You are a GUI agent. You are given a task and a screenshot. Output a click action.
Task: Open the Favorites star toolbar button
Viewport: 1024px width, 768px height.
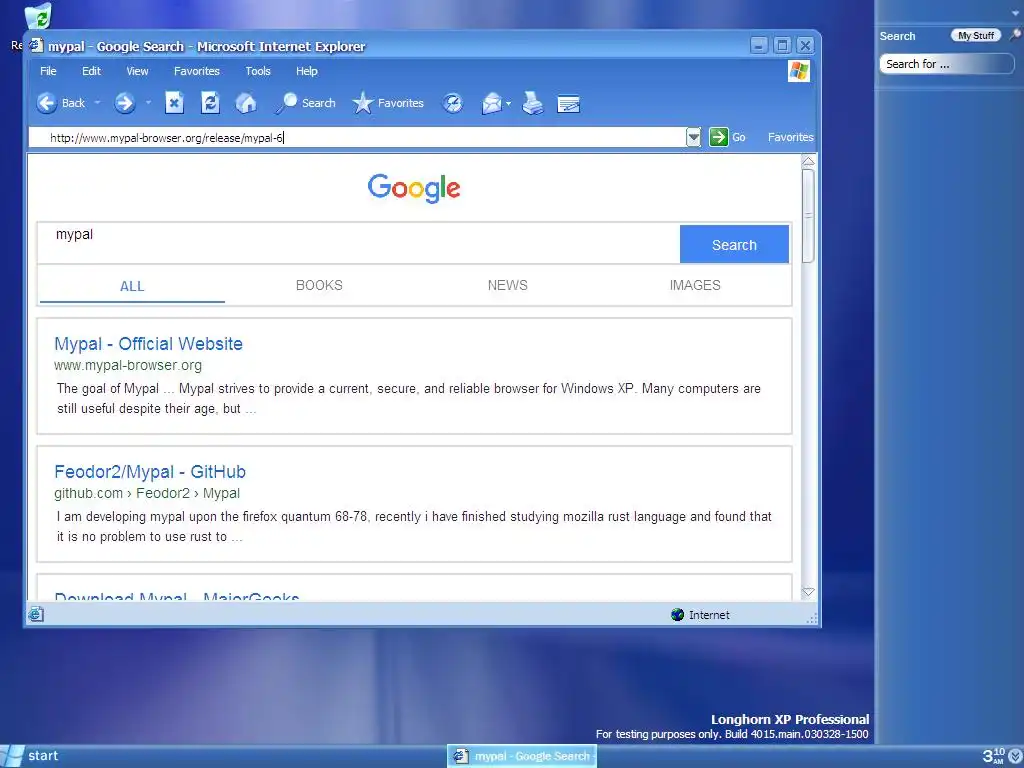tap(388, 103)
